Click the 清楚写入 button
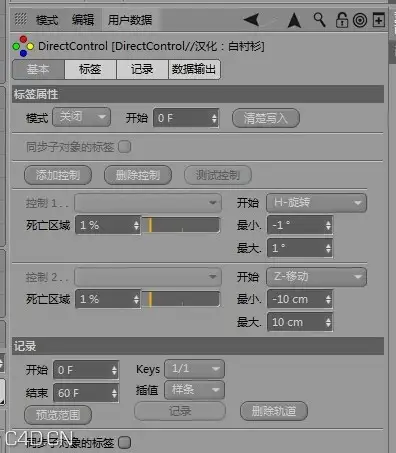The width and height of the screenshot is (396, 453). 266,118
